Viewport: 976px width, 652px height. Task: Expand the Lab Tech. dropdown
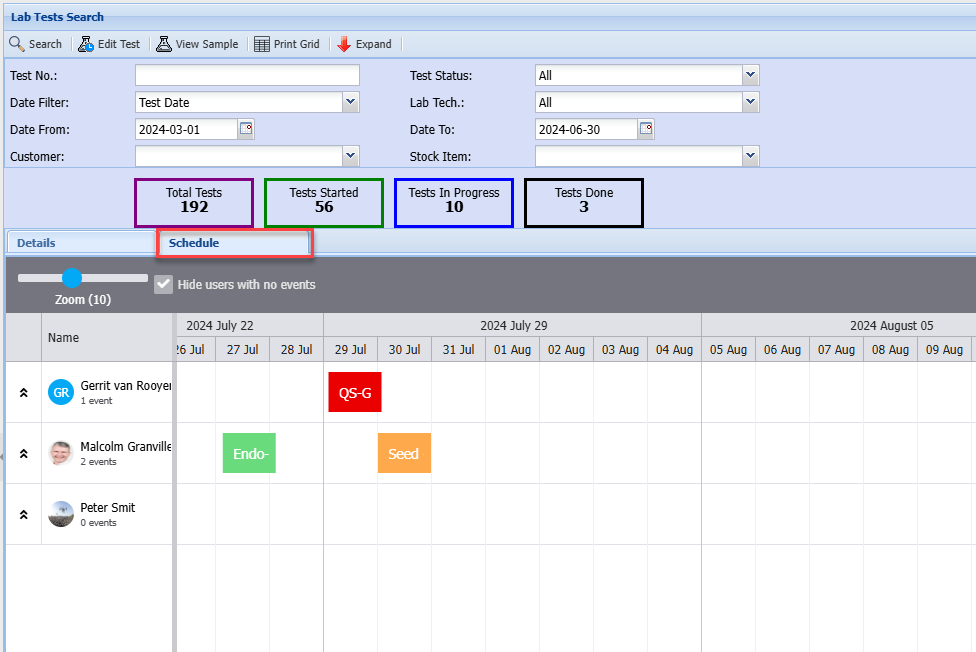[750, 102]
